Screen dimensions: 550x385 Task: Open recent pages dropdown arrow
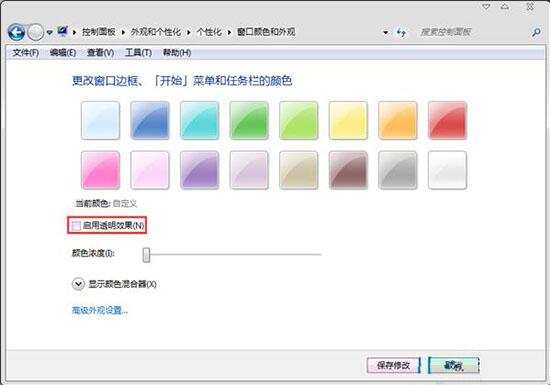49,33
